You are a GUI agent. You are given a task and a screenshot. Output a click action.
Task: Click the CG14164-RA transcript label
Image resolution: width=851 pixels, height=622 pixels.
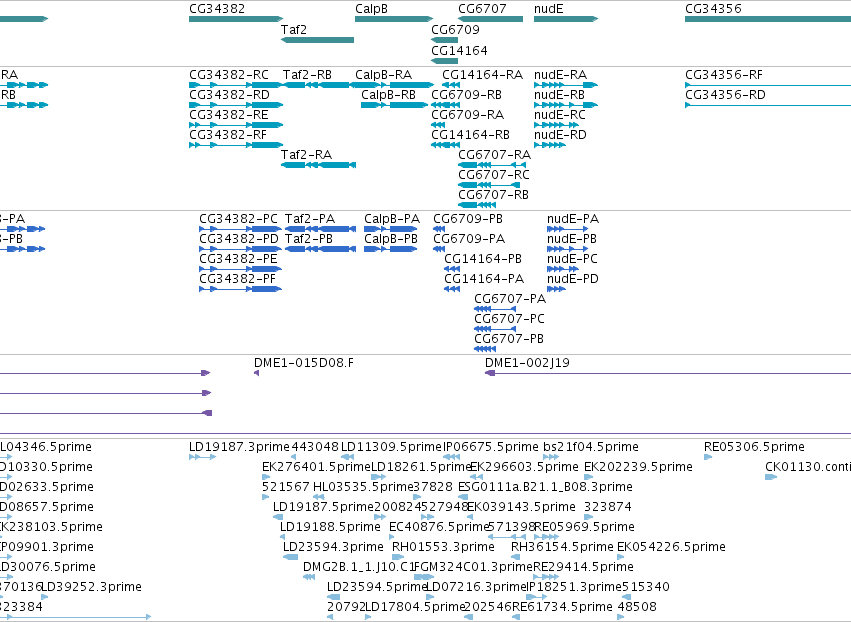coord(482,74)
